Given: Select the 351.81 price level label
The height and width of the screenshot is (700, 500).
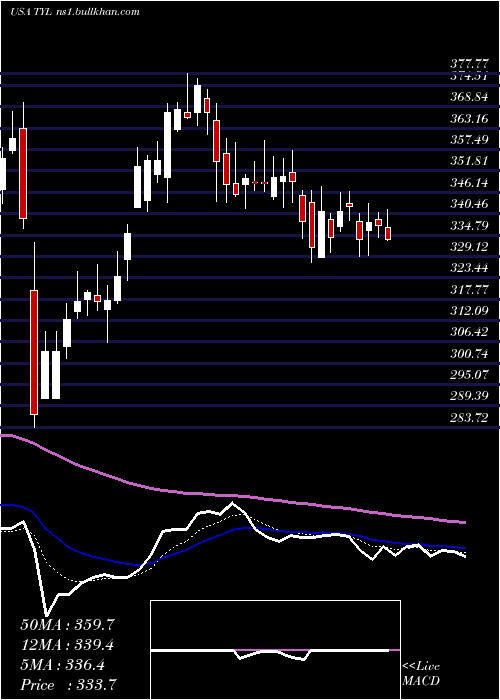Looking at the screenshot, I should [468, 161].
